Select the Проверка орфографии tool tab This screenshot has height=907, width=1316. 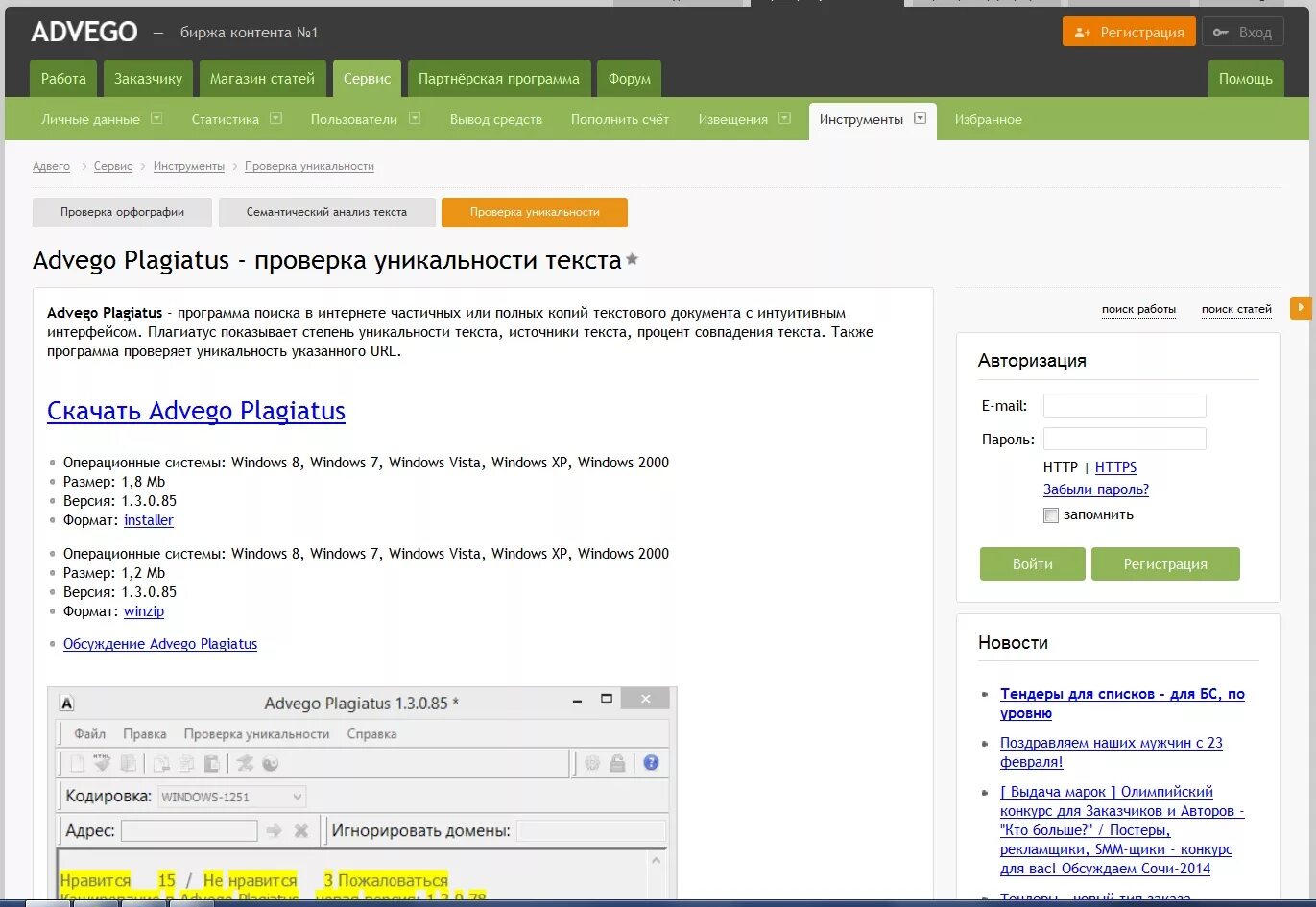click(122, 212)
